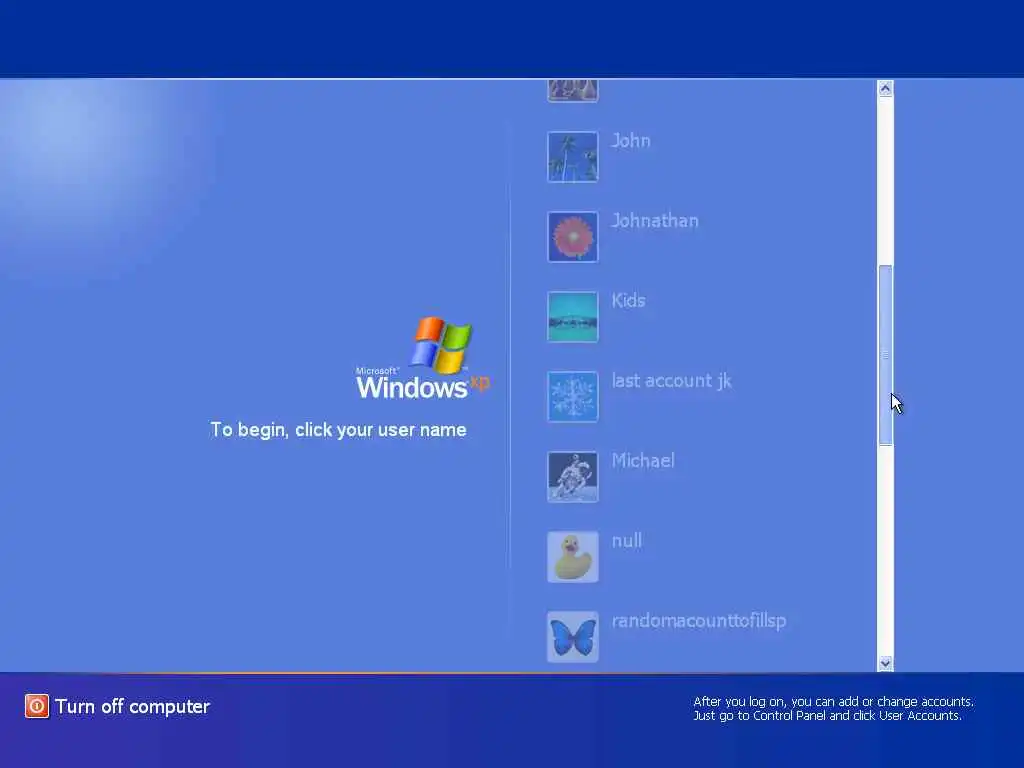Click the scrollbar up arrow of user list

[x=886, y=88]
